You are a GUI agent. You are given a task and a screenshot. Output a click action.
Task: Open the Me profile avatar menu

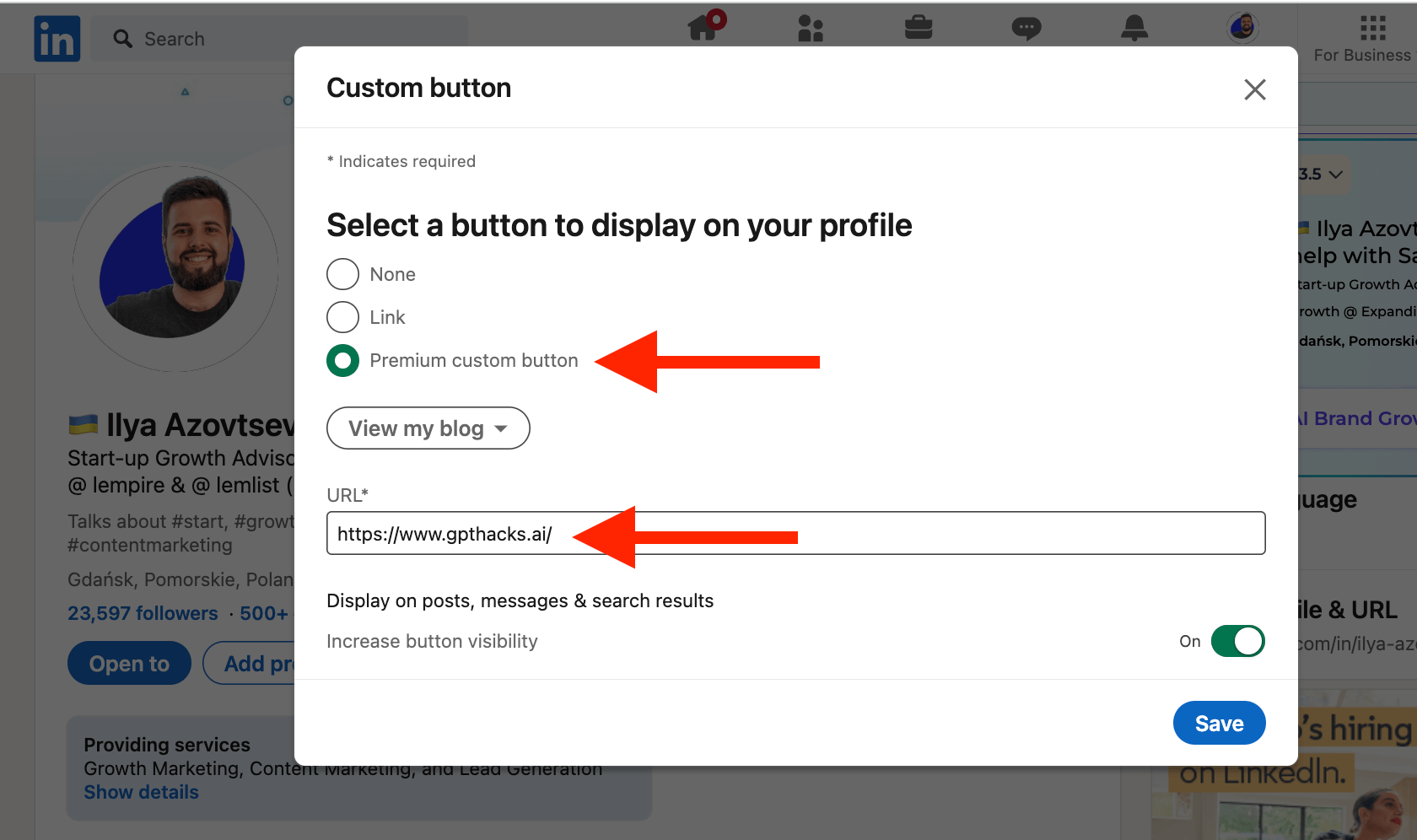pos(1242,27)
